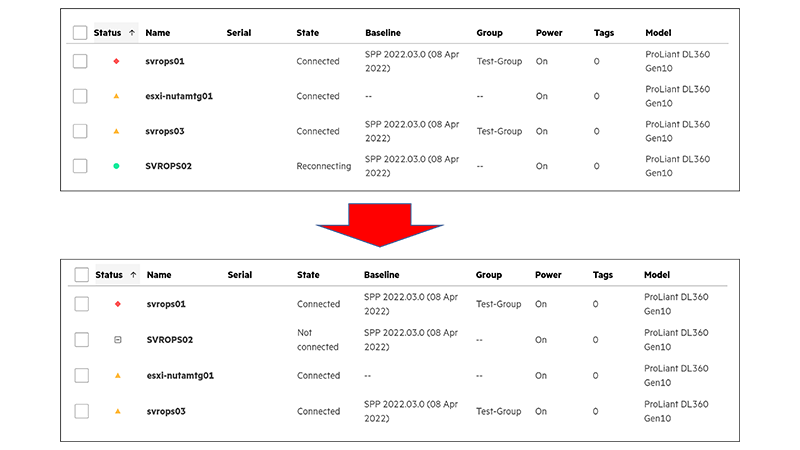
Task: Click Model column header in bottom table
Action: [x=657, y=274]
